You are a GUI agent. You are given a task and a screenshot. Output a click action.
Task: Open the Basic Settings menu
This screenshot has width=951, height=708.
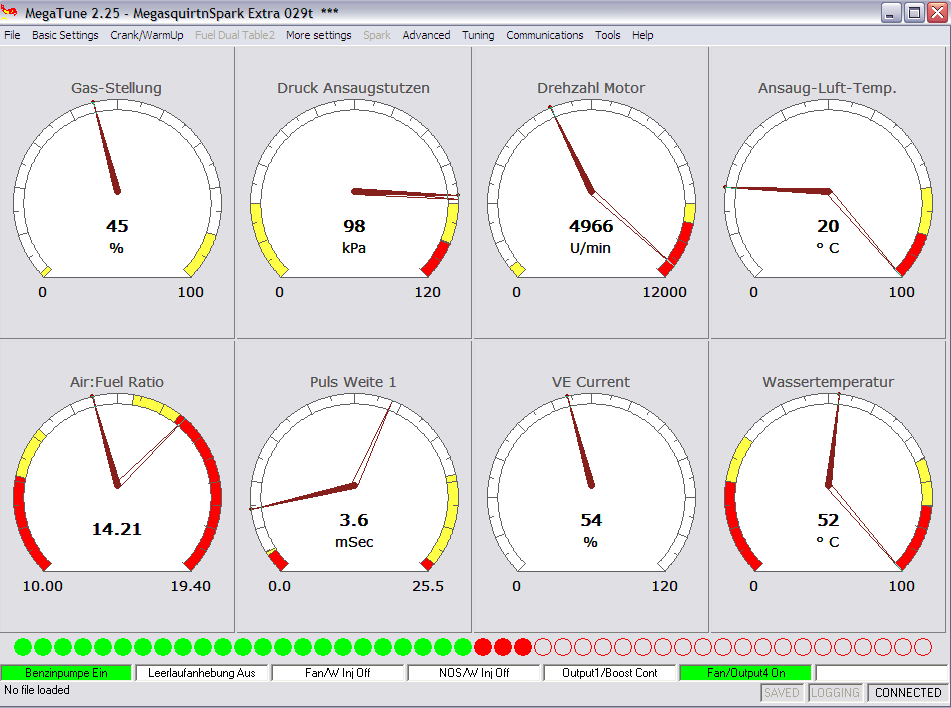65,35
